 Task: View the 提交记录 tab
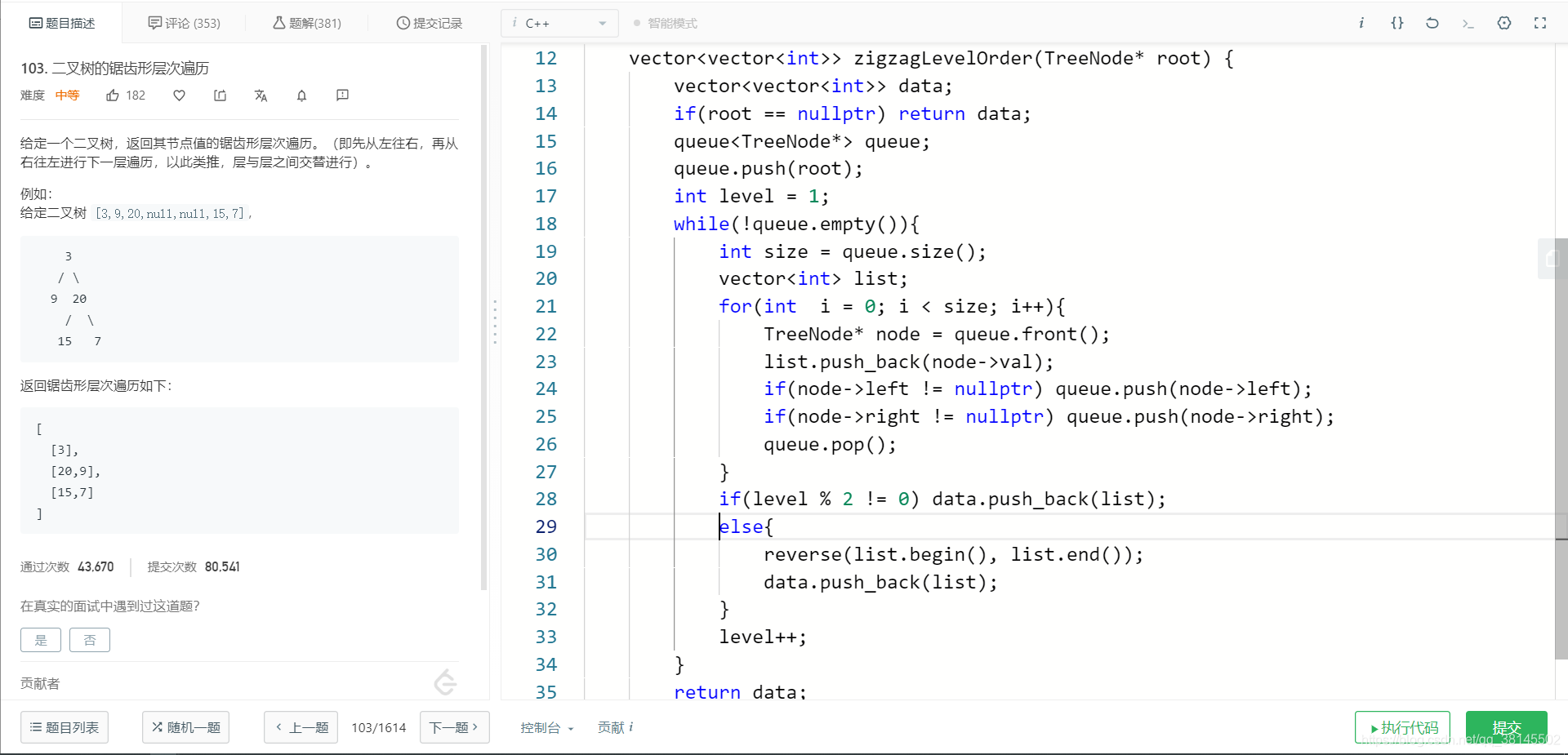coord(429,23)
